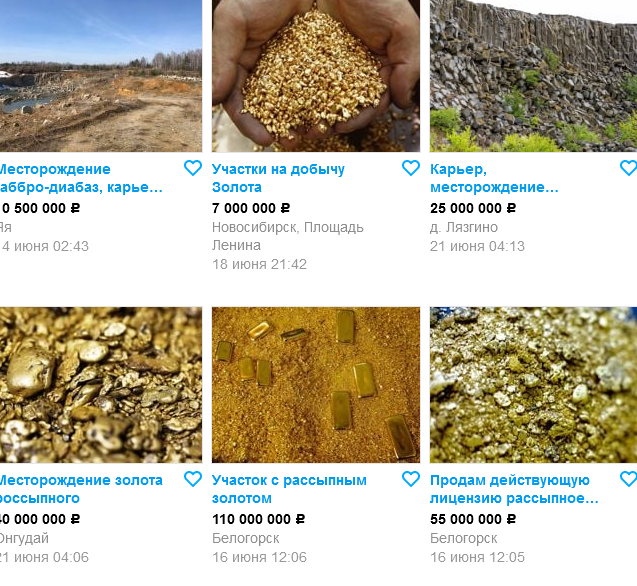Click photo of gold bars on sand
The width and height of the screenshot is (637, 586).
(x=316, y=385)
